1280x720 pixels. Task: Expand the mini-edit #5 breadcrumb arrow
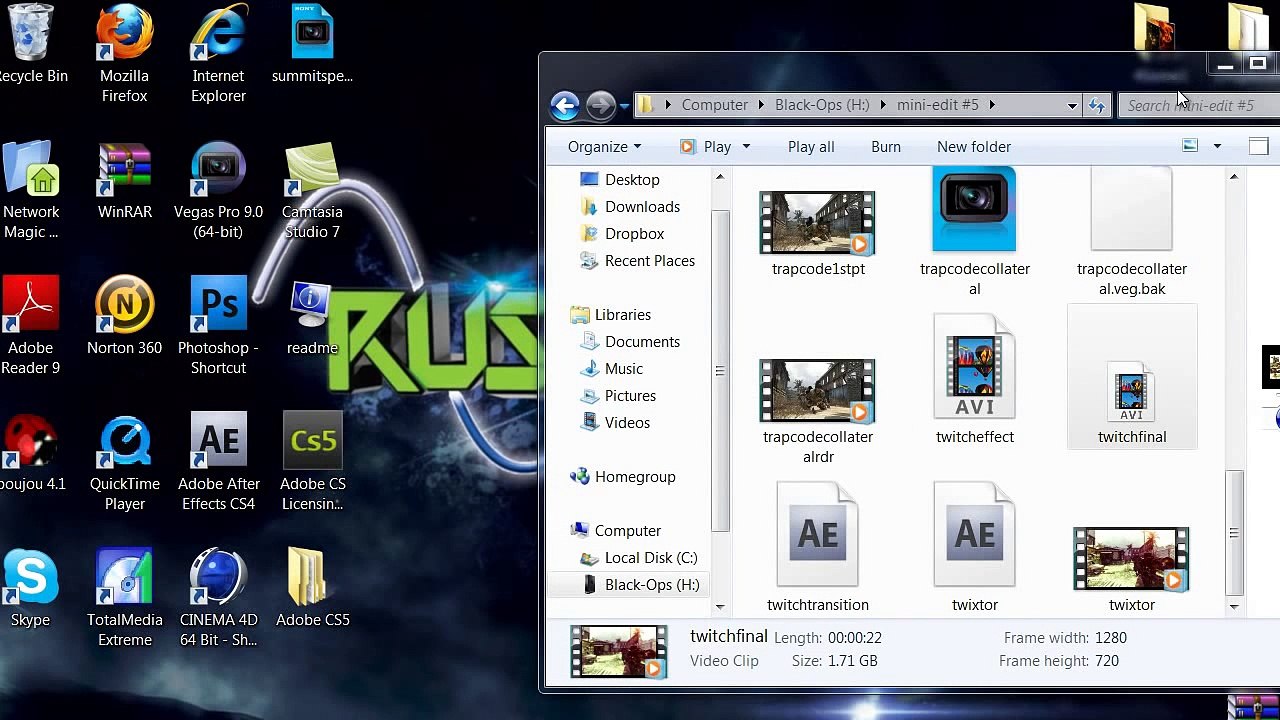point(992,105)
